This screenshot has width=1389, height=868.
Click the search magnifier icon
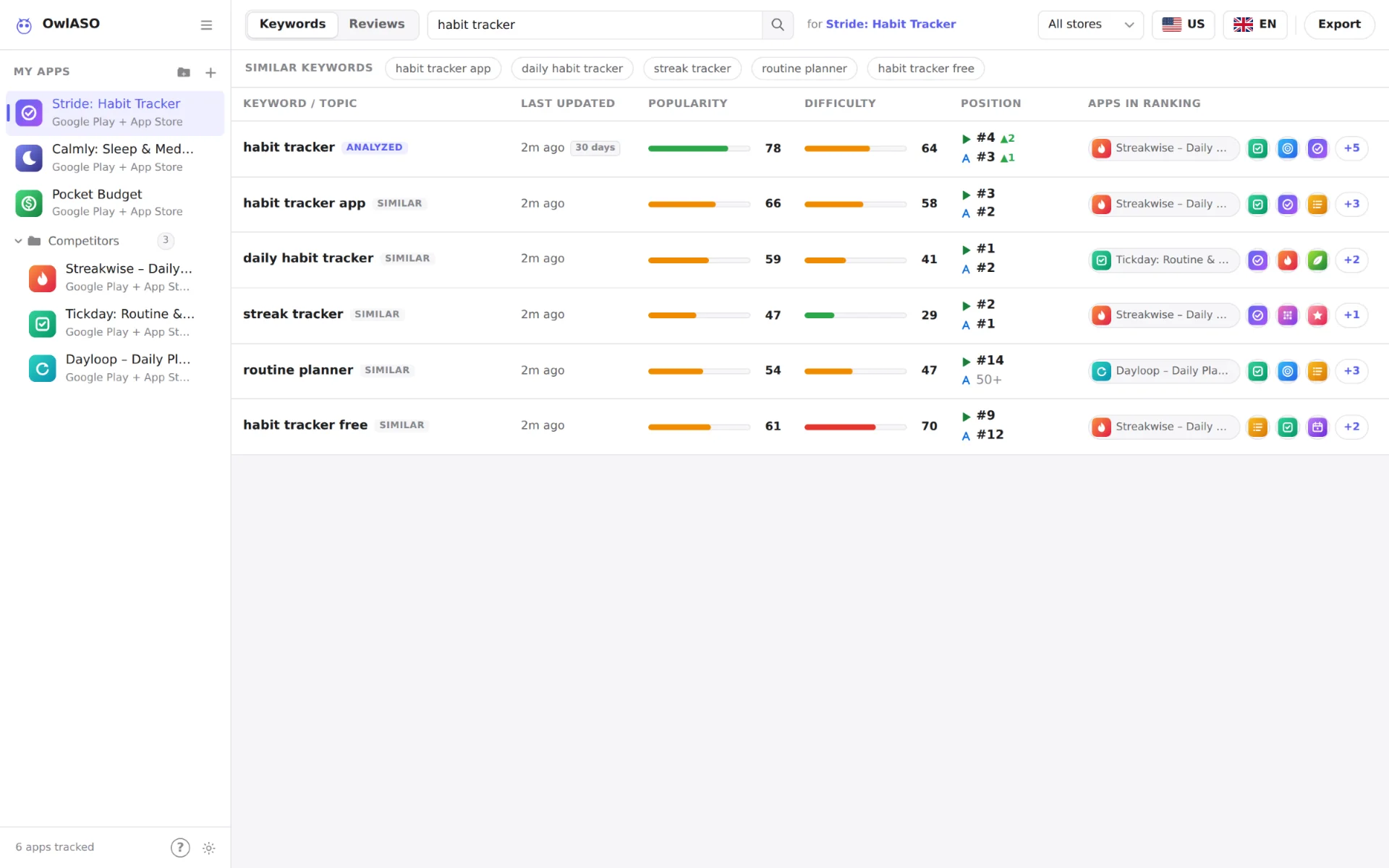tap(778, 25)
